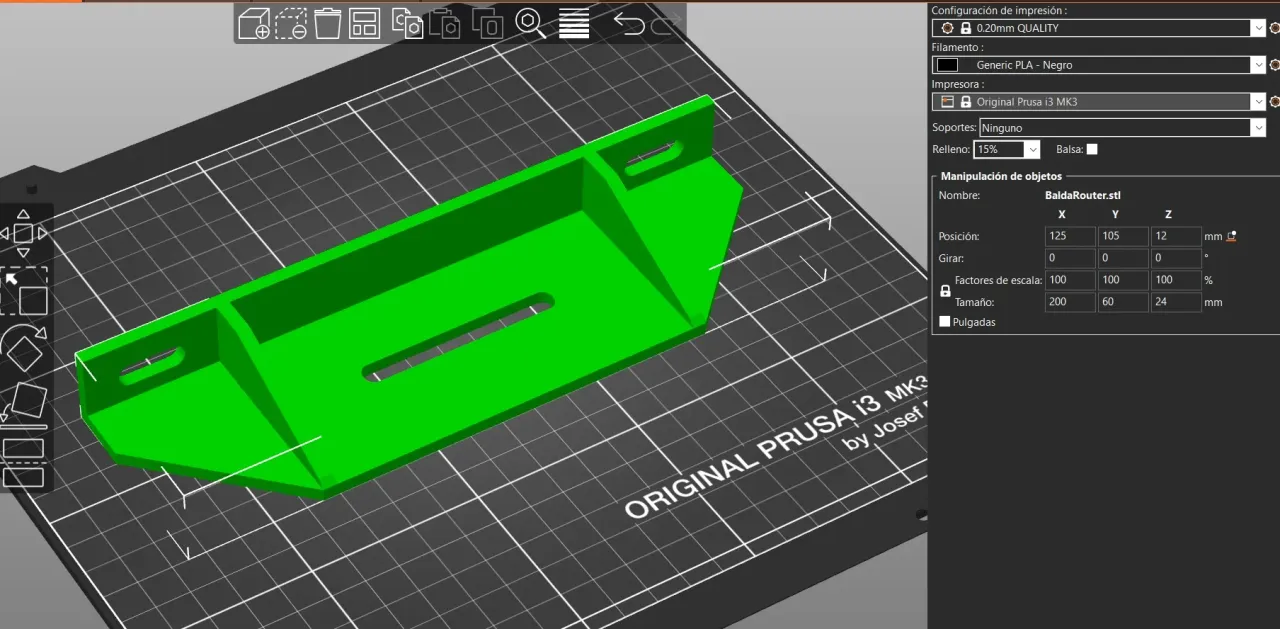Viewport: 1280px width, 629px height.
Task: Click the Factores de escala X field
Action: pos(1070,280)
